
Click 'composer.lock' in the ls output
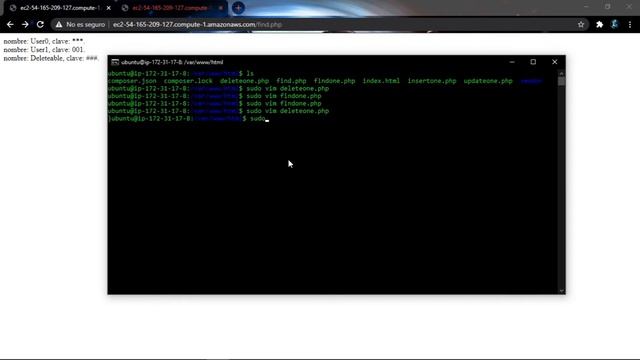point(188,81)
